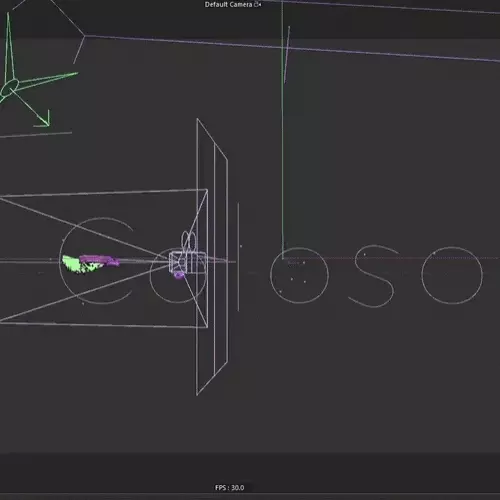This screenshot has height=500, width=500.
Task: Click the Default Camera viewport label
Action: [x=229, y=5]
